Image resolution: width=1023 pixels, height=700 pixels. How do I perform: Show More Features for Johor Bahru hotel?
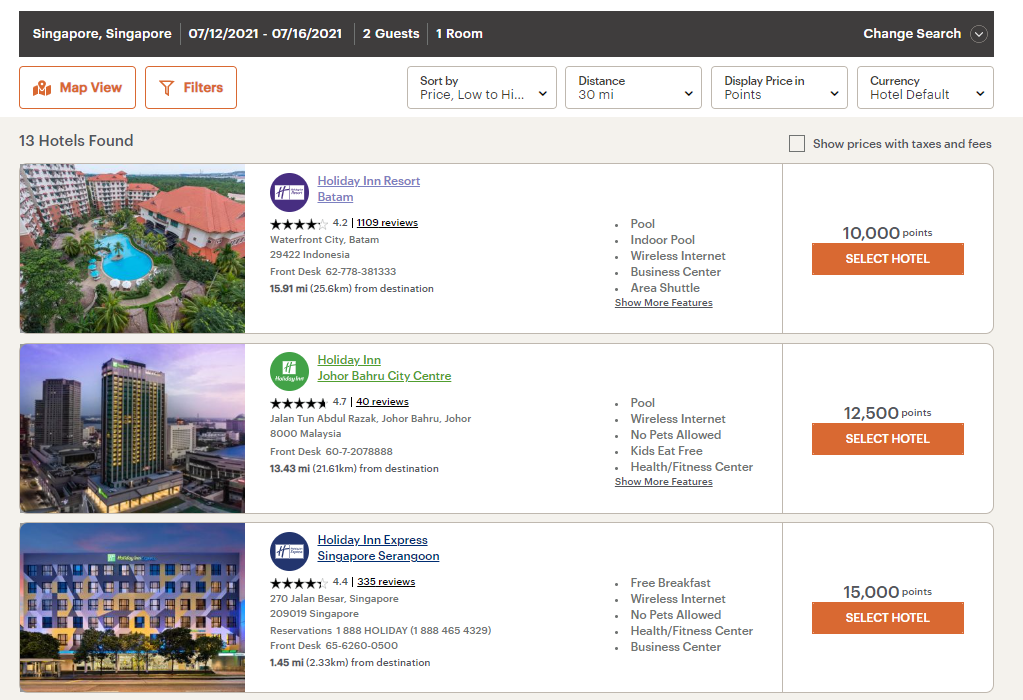click(663, 481)
